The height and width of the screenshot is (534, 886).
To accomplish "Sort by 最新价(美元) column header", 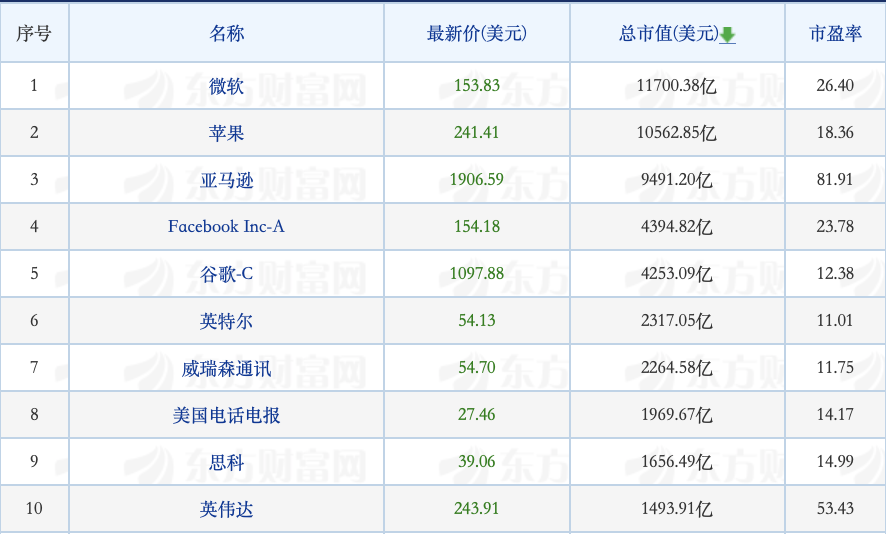I will 476,33.
